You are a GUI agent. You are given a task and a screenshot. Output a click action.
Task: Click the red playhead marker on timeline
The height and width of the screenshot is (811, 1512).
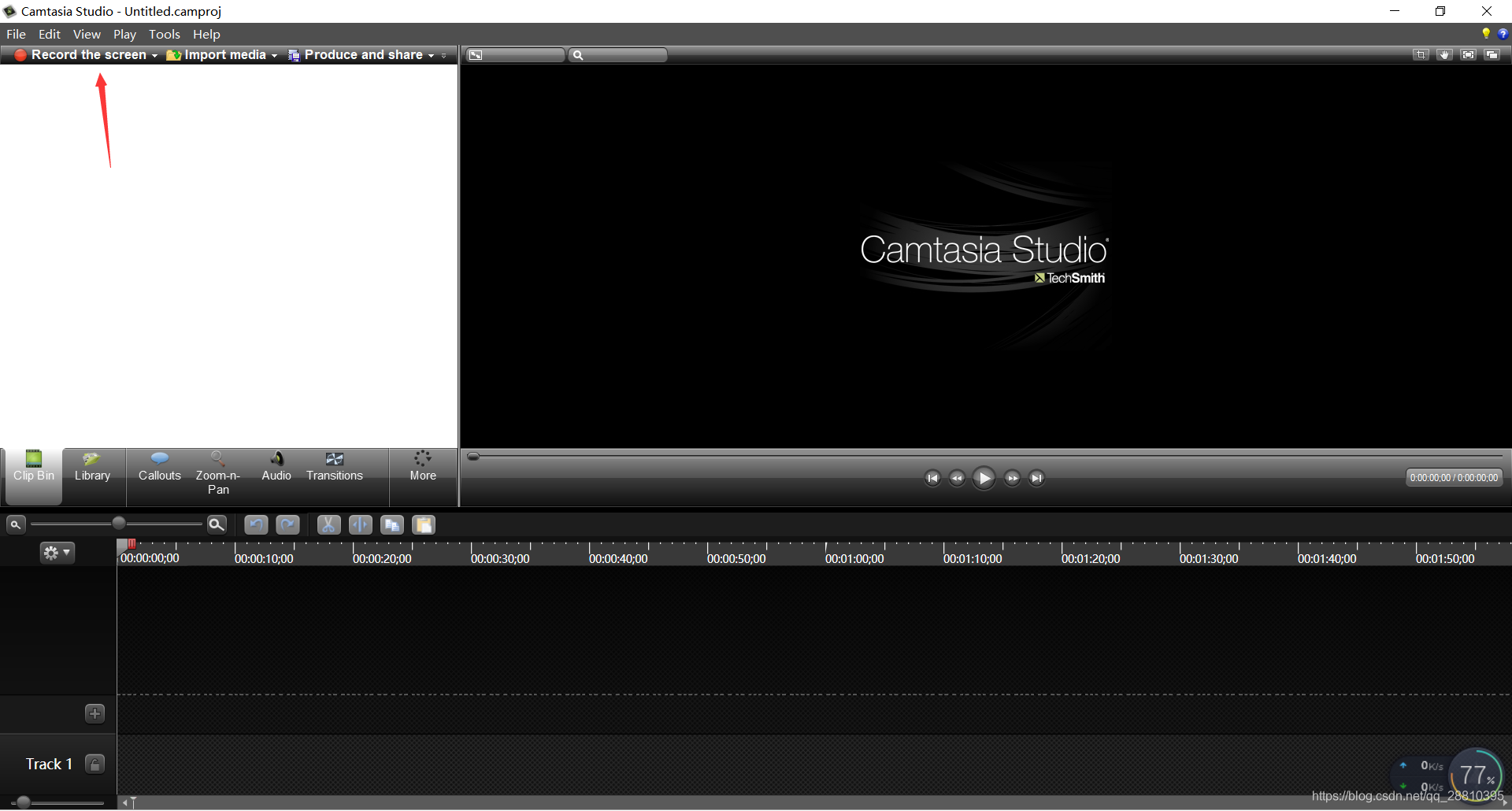pyautogui.click(x=132, y=544)
